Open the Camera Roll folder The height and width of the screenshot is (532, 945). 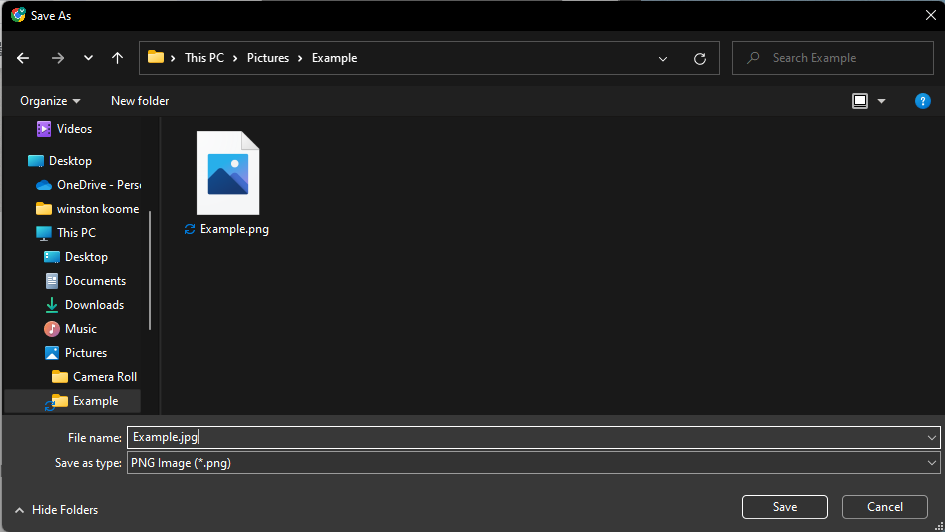pyautogui.click(x=105, y=377)
